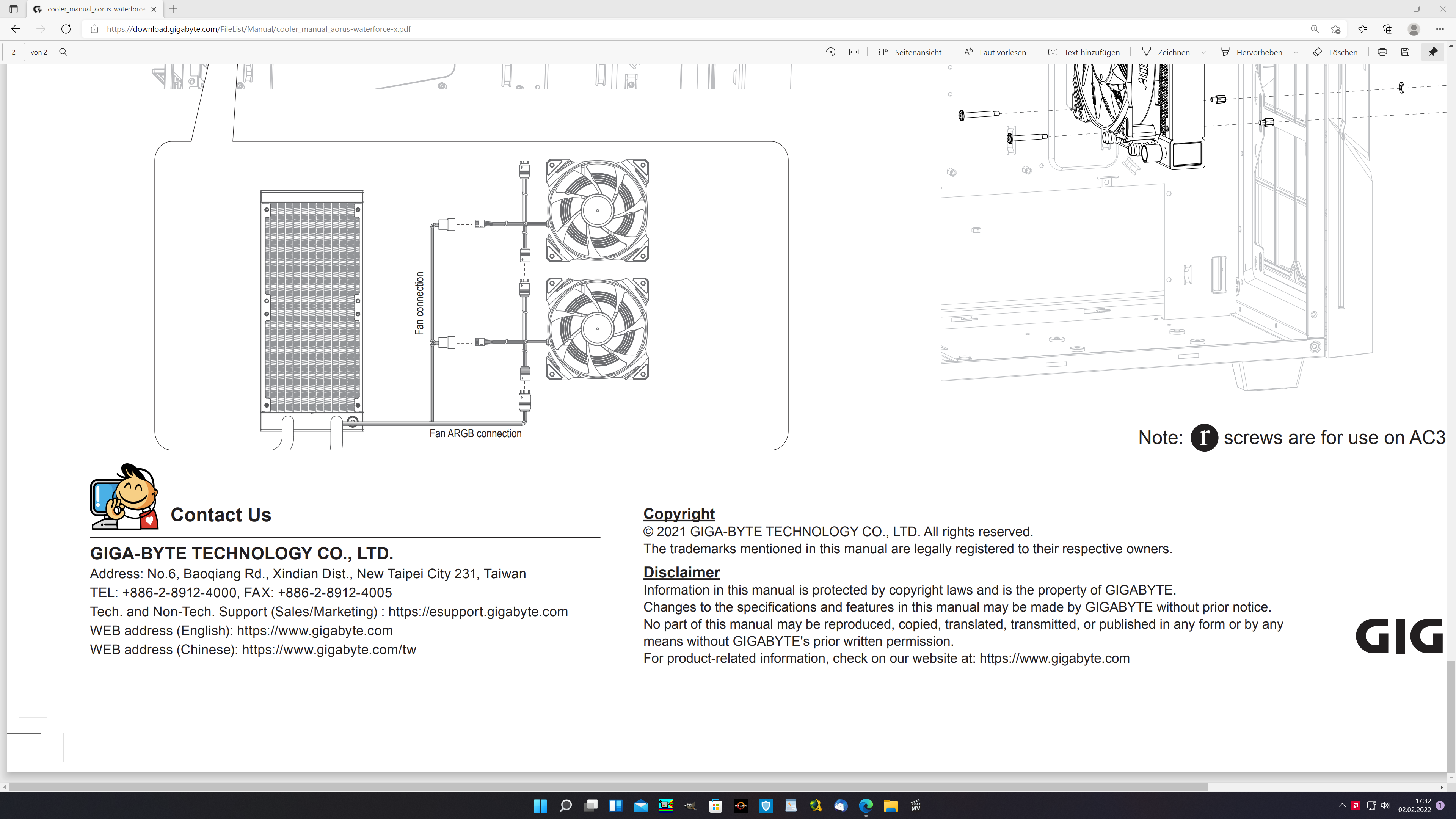The width and height of the screenshot is (1456, 819).
Task: Rotate the PDF page
Action: [830, 52]
